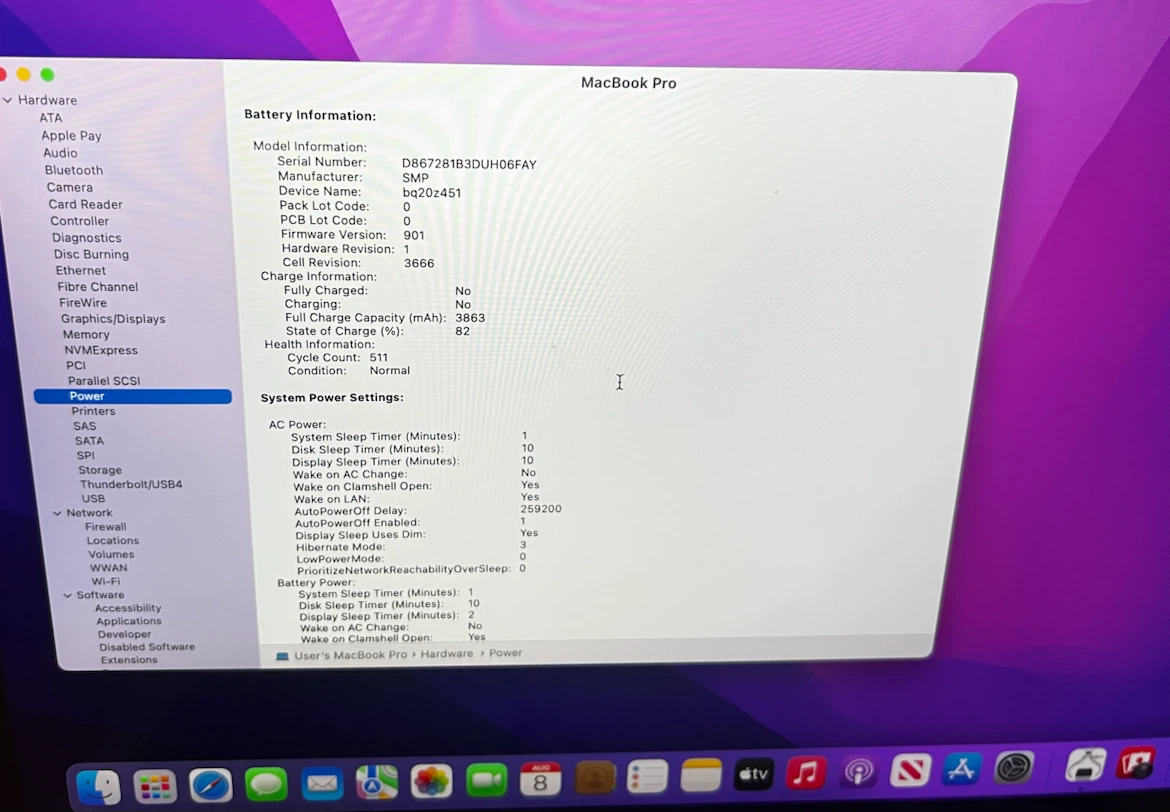This screenshot has height=812, width=1170.
Task: Select USB in the Hardware list
Action: 93,499
